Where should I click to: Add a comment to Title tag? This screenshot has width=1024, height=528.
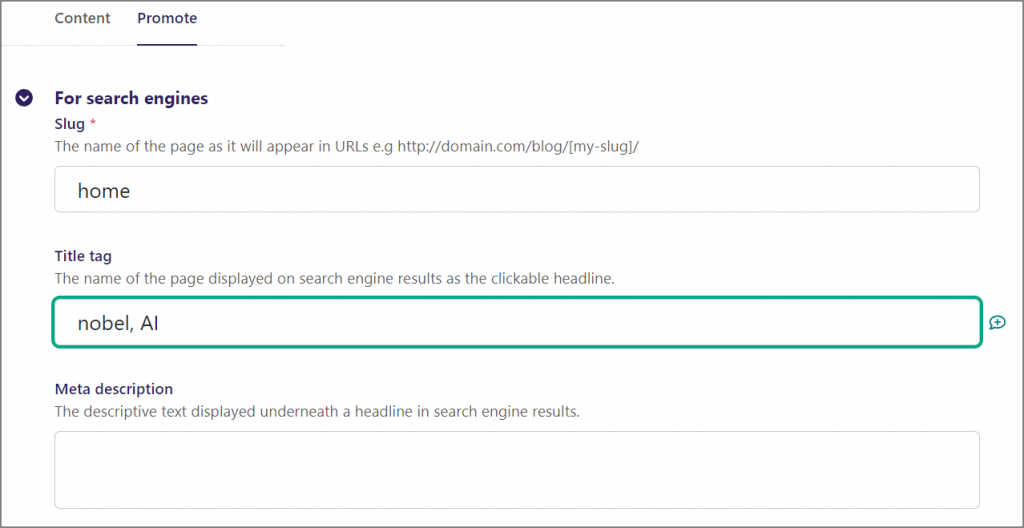click(x=997, y=322)
